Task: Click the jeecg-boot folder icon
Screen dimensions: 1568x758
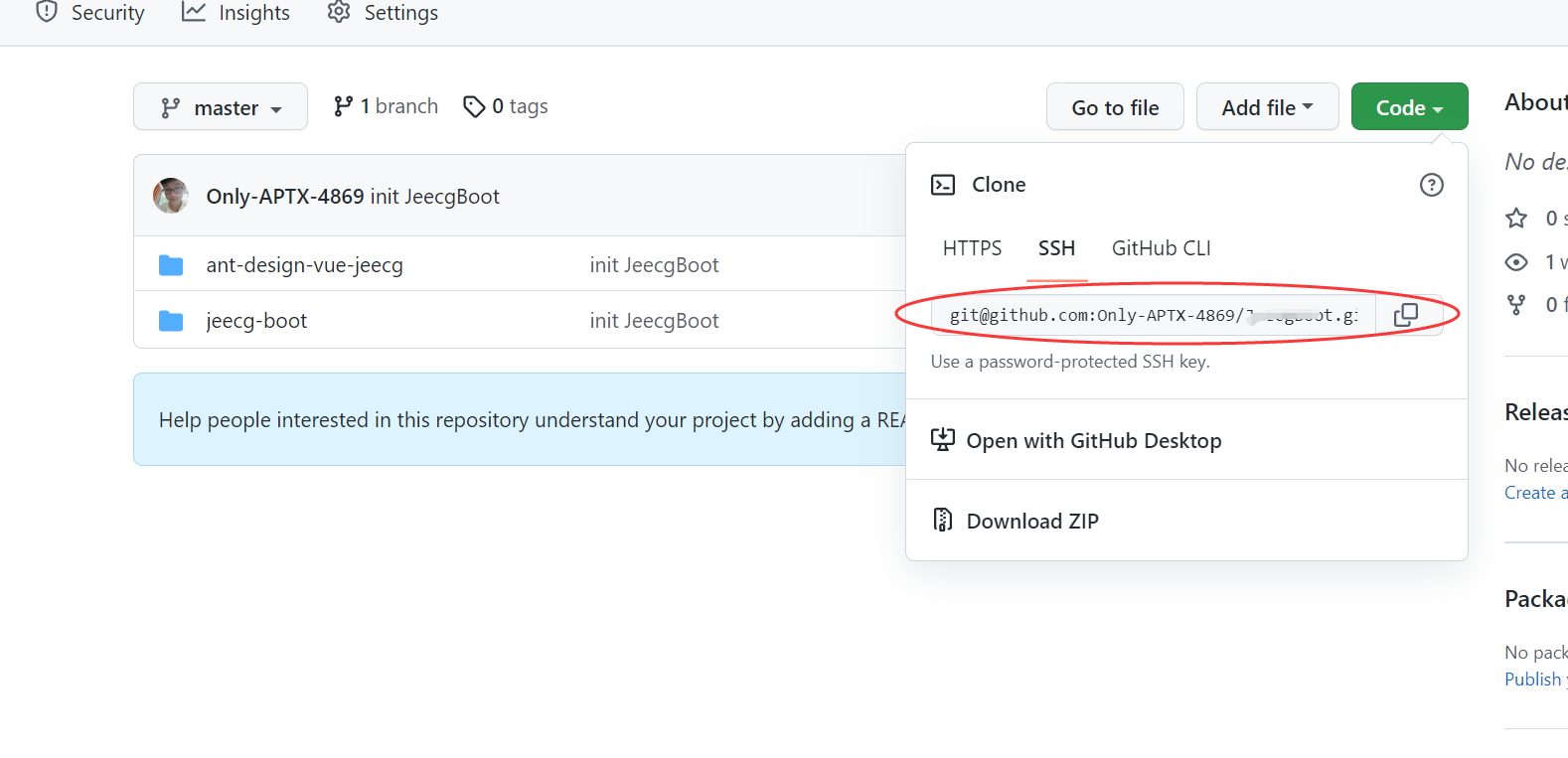Action: coord(171,321)
